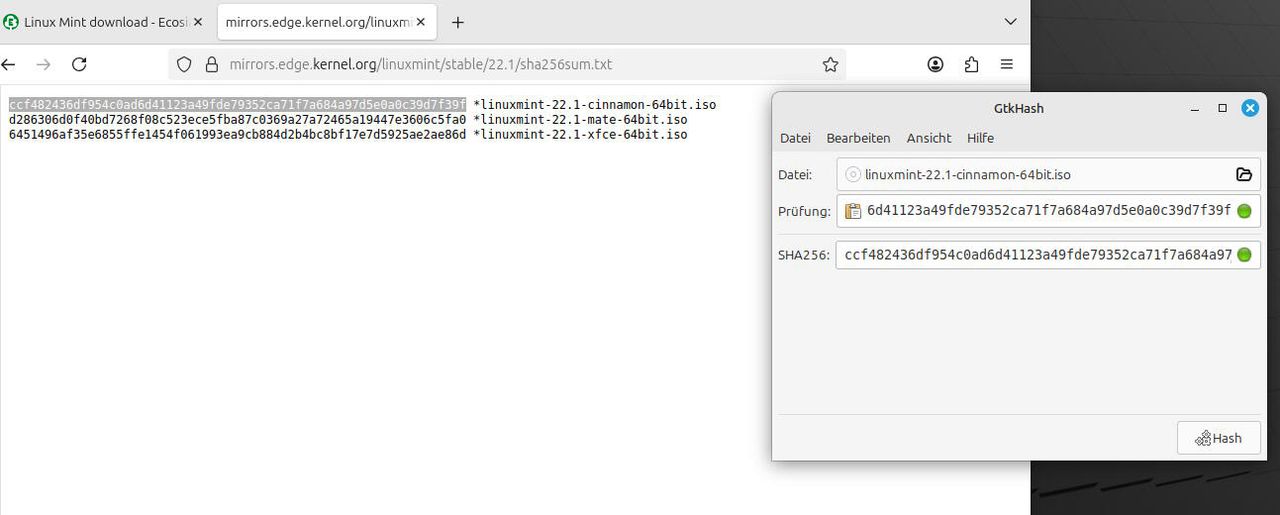
Task: Switch to Linux Mint download tab
Action: (105, 22)
